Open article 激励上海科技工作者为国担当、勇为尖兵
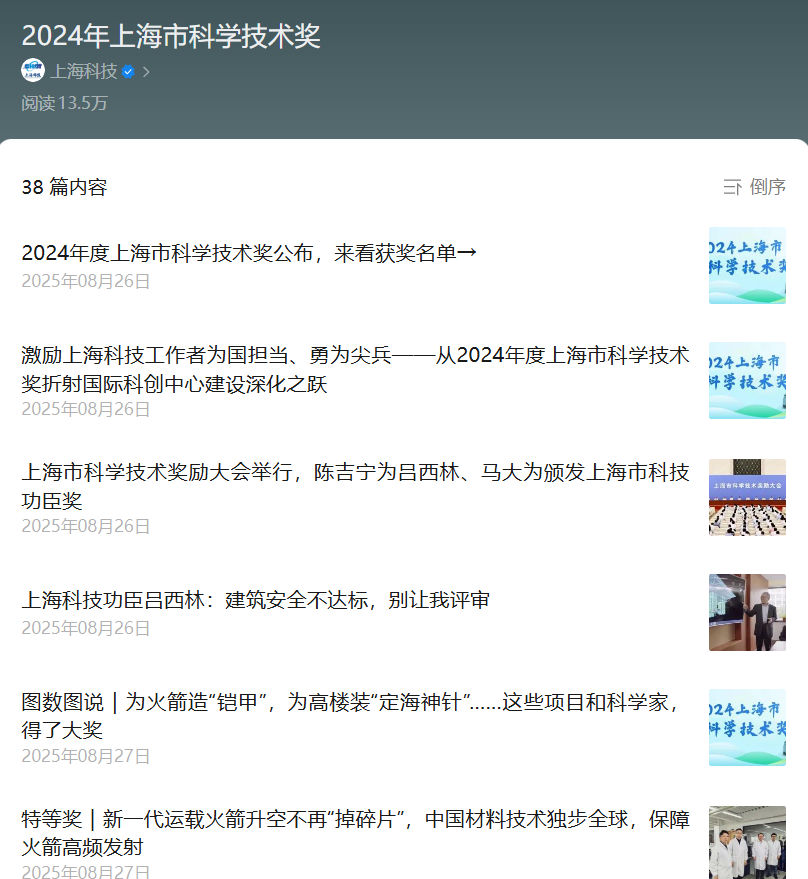 (x=355, y=369)
